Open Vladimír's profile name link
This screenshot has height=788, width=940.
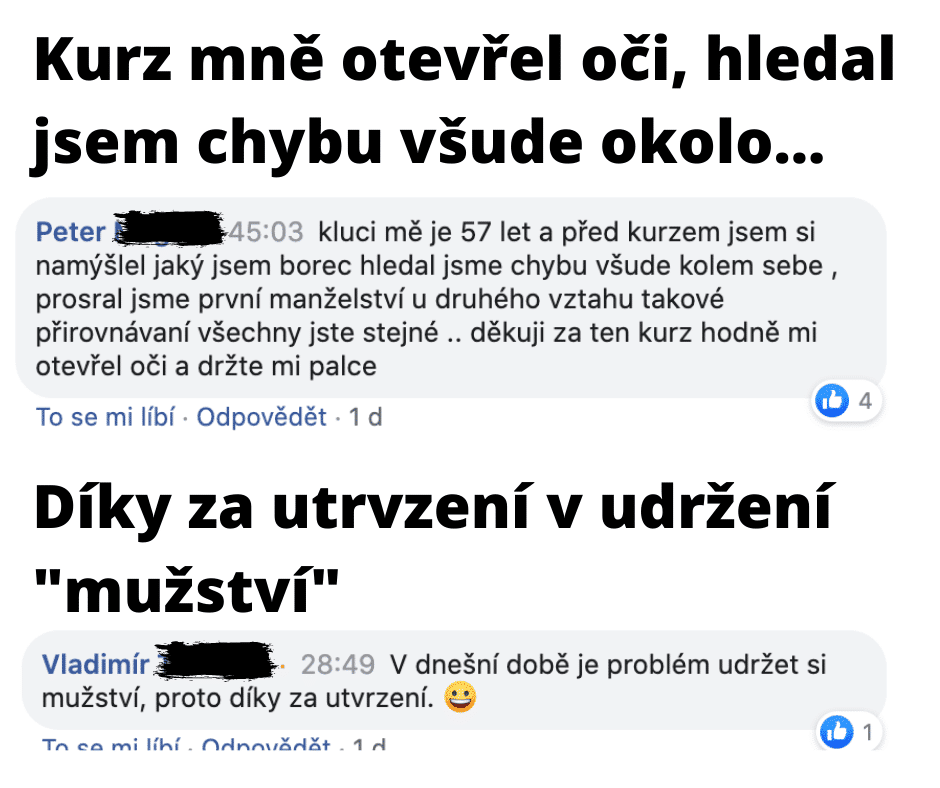tap(95, 664)
